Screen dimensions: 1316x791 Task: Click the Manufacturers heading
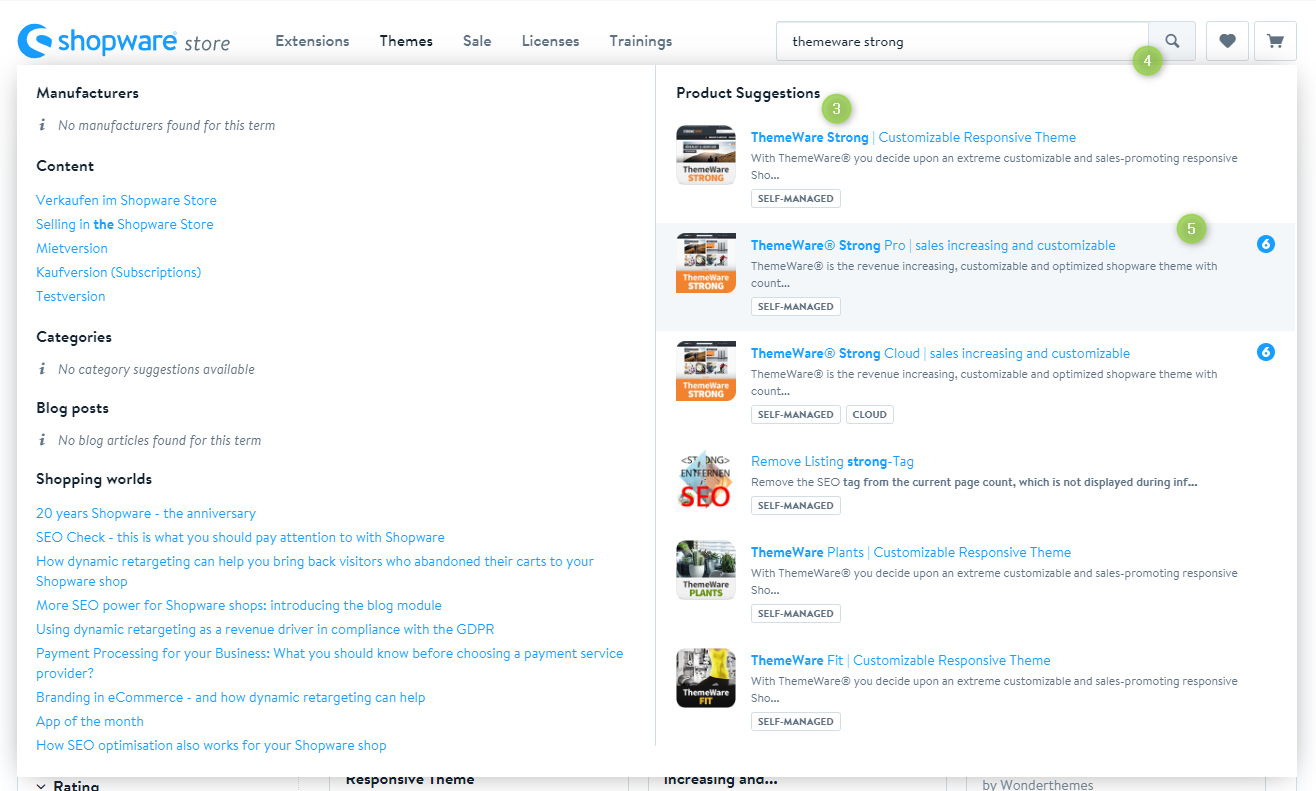[88, 93]
